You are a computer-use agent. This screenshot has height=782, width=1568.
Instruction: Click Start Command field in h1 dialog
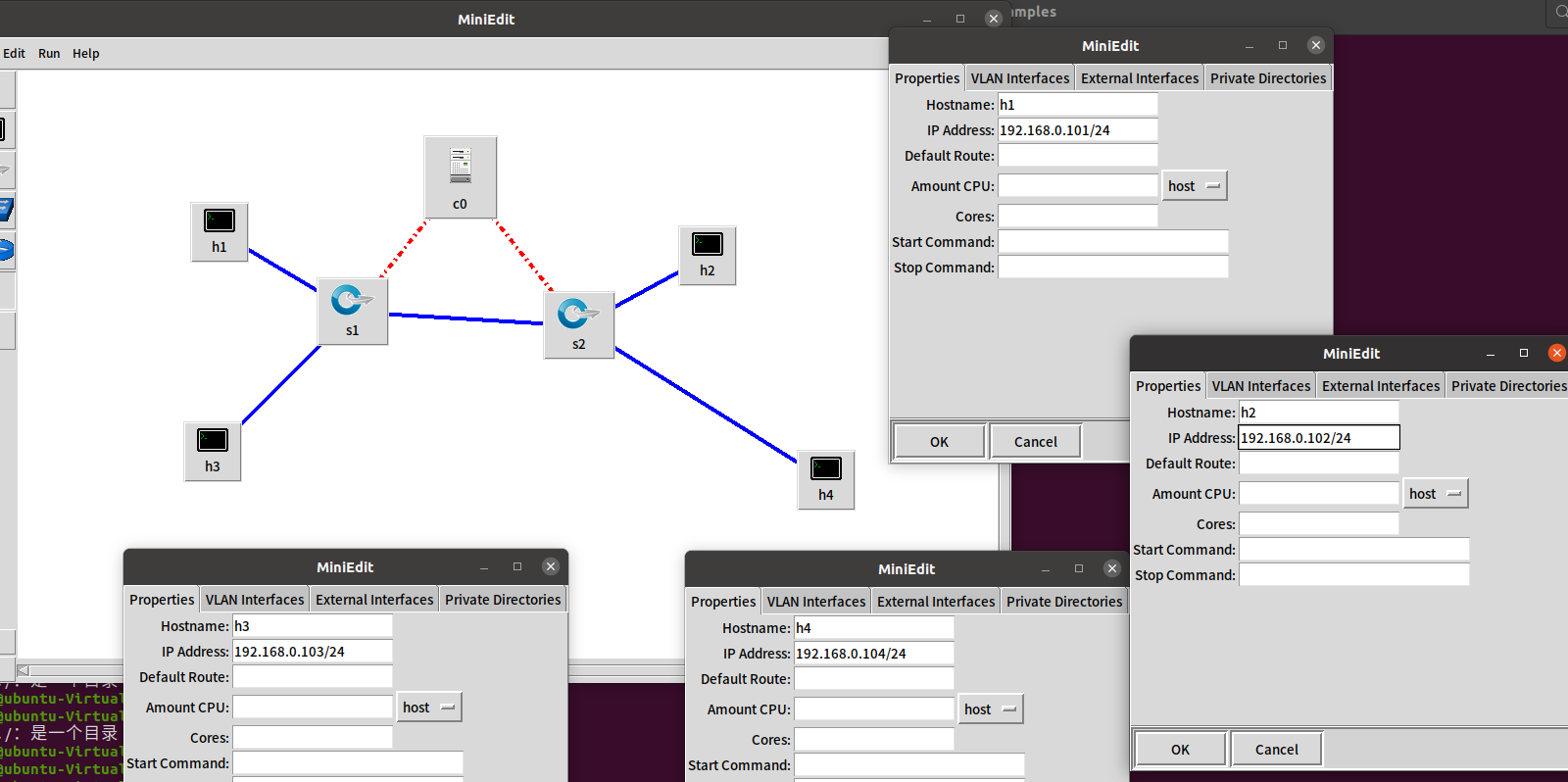click(x=1113, y=242)
